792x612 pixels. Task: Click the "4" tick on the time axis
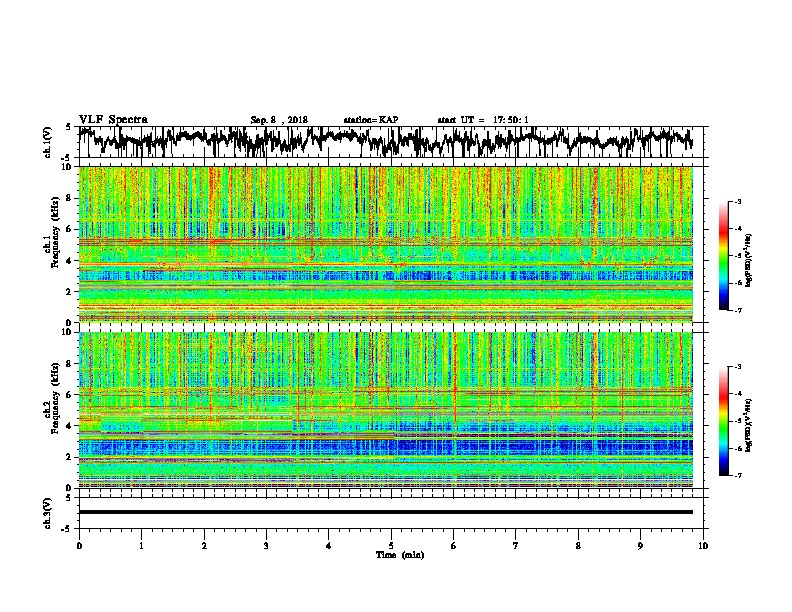point(329,546)
